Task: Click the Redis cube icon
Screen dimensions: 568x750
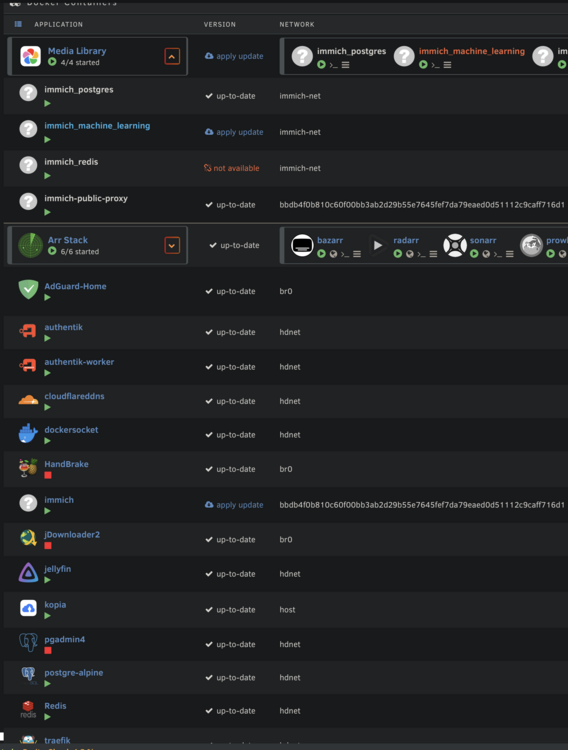Action: [28, 709]
